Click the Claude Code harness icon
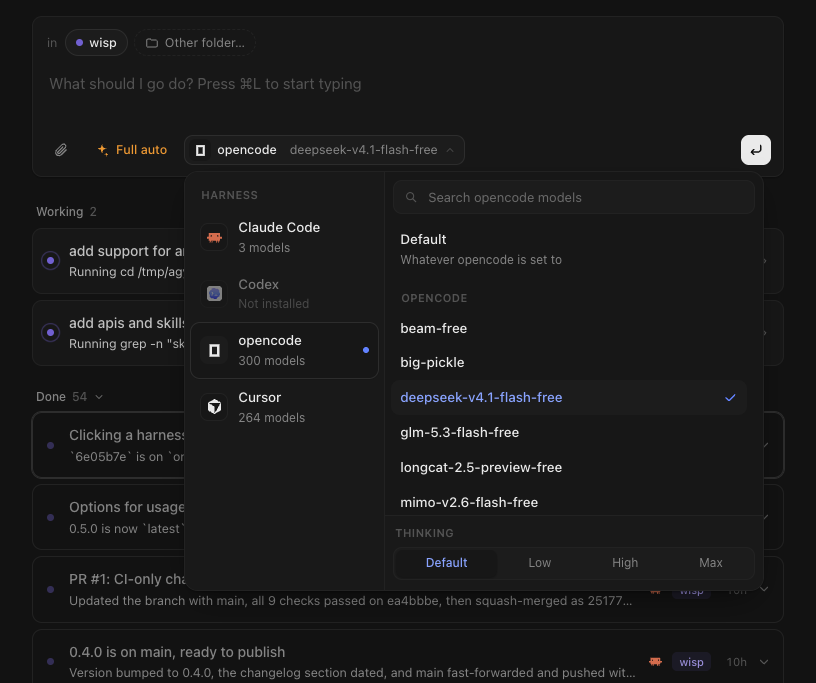 [x=214, y=237]
